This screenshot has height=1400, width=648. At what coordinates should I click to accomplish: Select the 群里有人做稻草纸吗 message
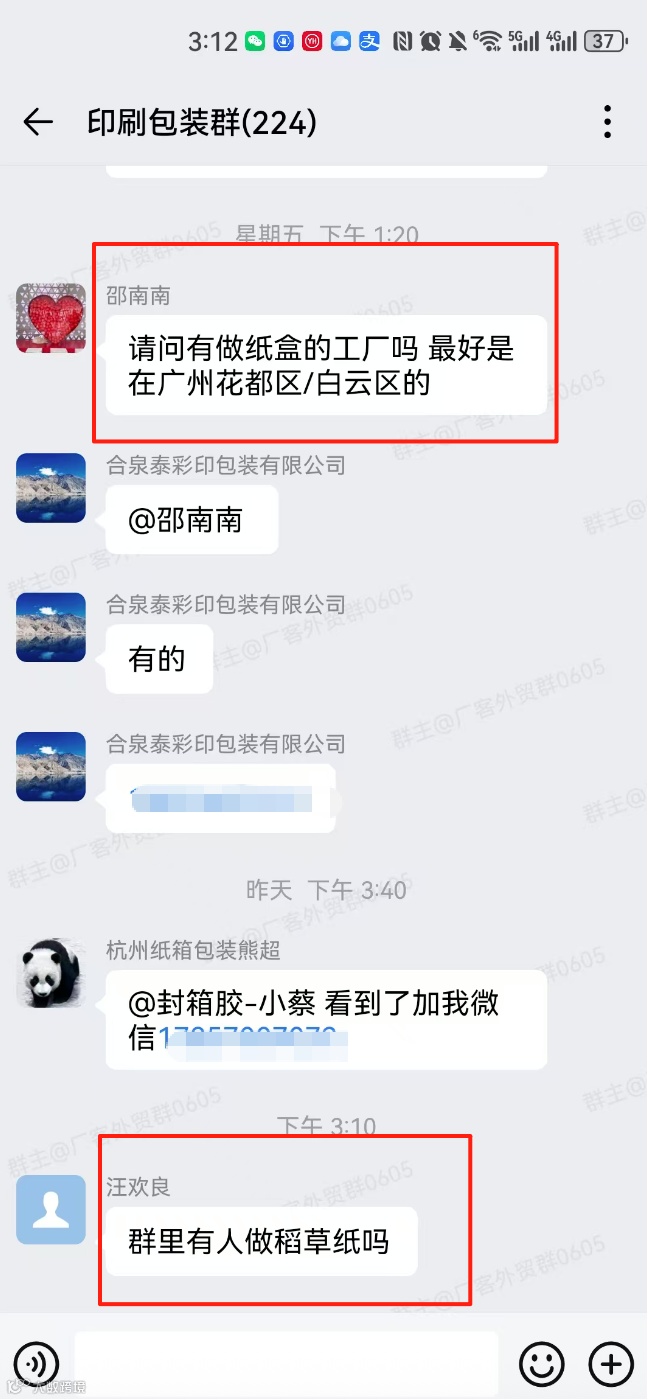click(261, 1241)
